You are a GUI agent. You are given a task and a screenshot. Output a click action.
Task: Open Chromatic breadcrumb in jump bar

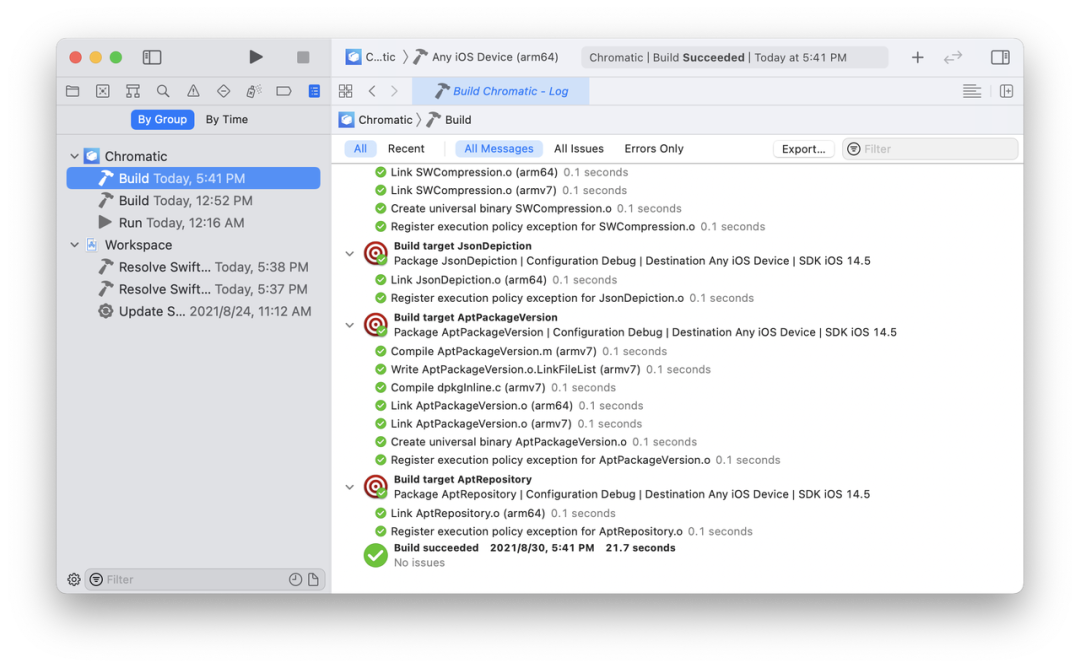coord(376,120)
